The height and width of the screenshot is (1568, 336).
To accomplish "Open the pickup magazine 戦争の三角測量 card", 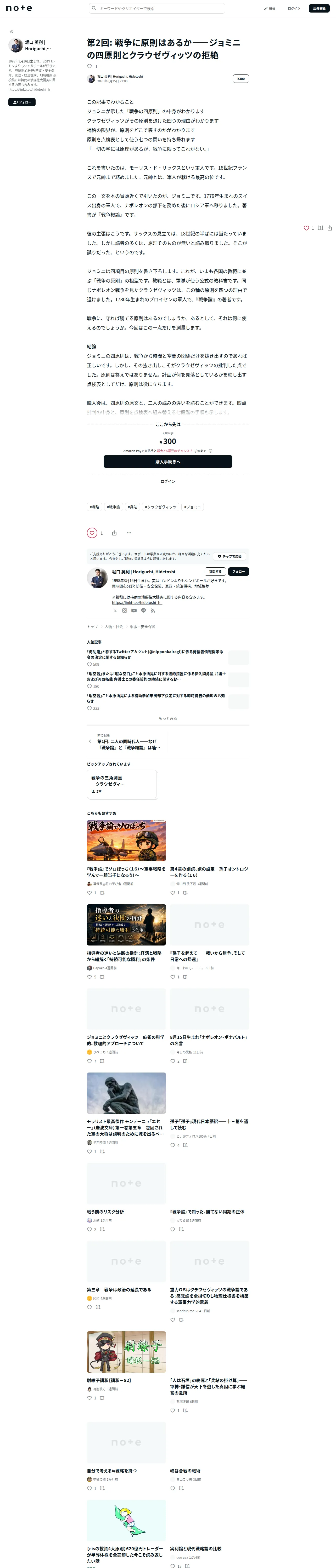I will (x=121, y=784).
